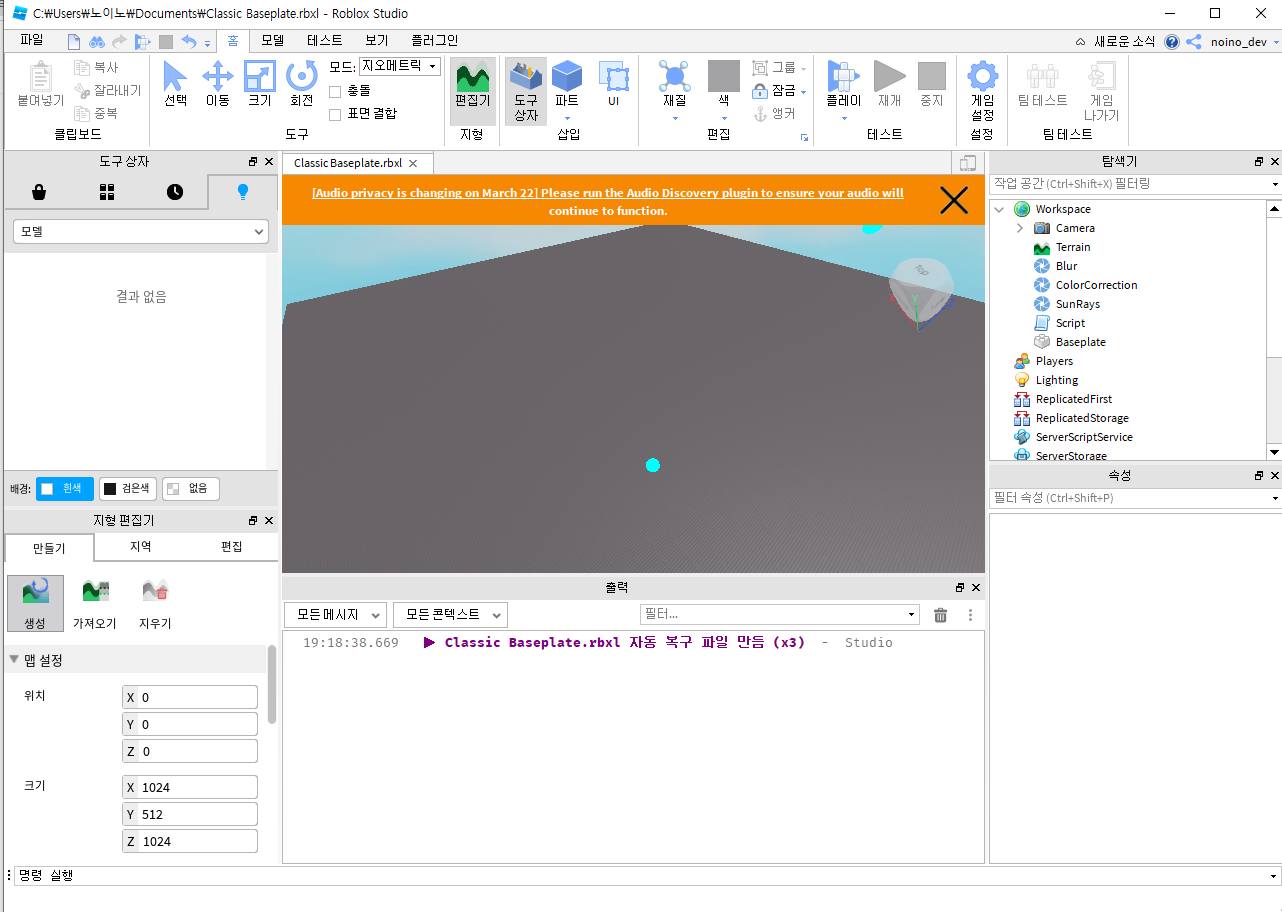Activate the 이동 (Move) tool
The width and height of the screenshot is (1282, 912).
[x=217, y=84]
